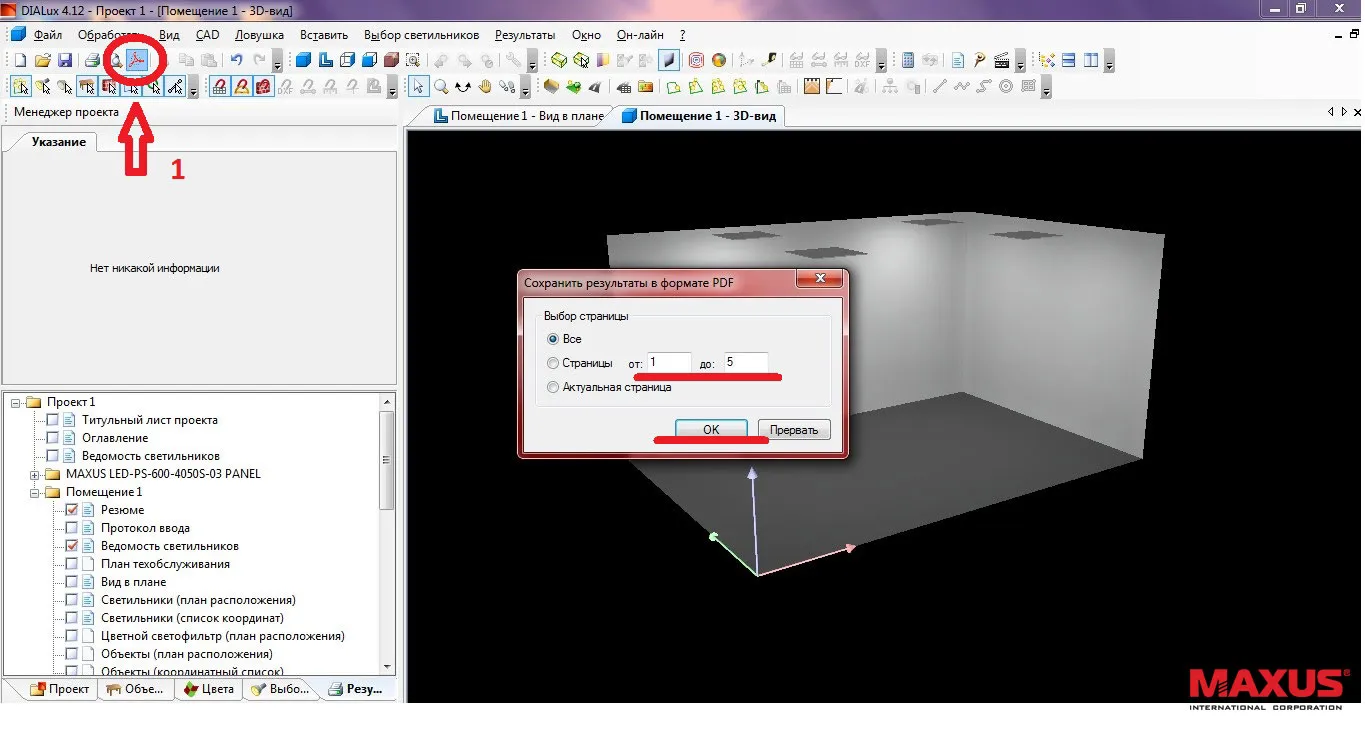Select 'Светильники (план расположения)' tree item
Image resolution: width=1365 pixels, height=730 pixels.
[x=198, y=600]
